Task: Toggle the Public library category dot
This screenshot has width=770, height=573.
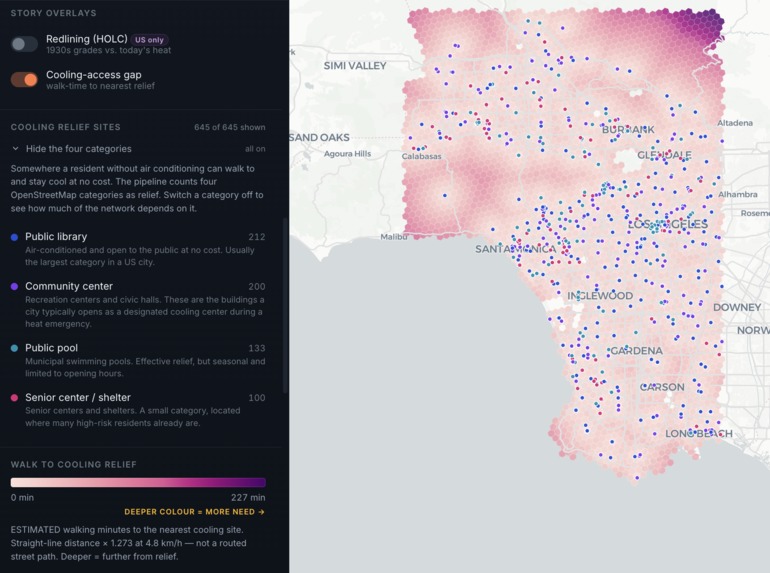Action: pos(15,237)
